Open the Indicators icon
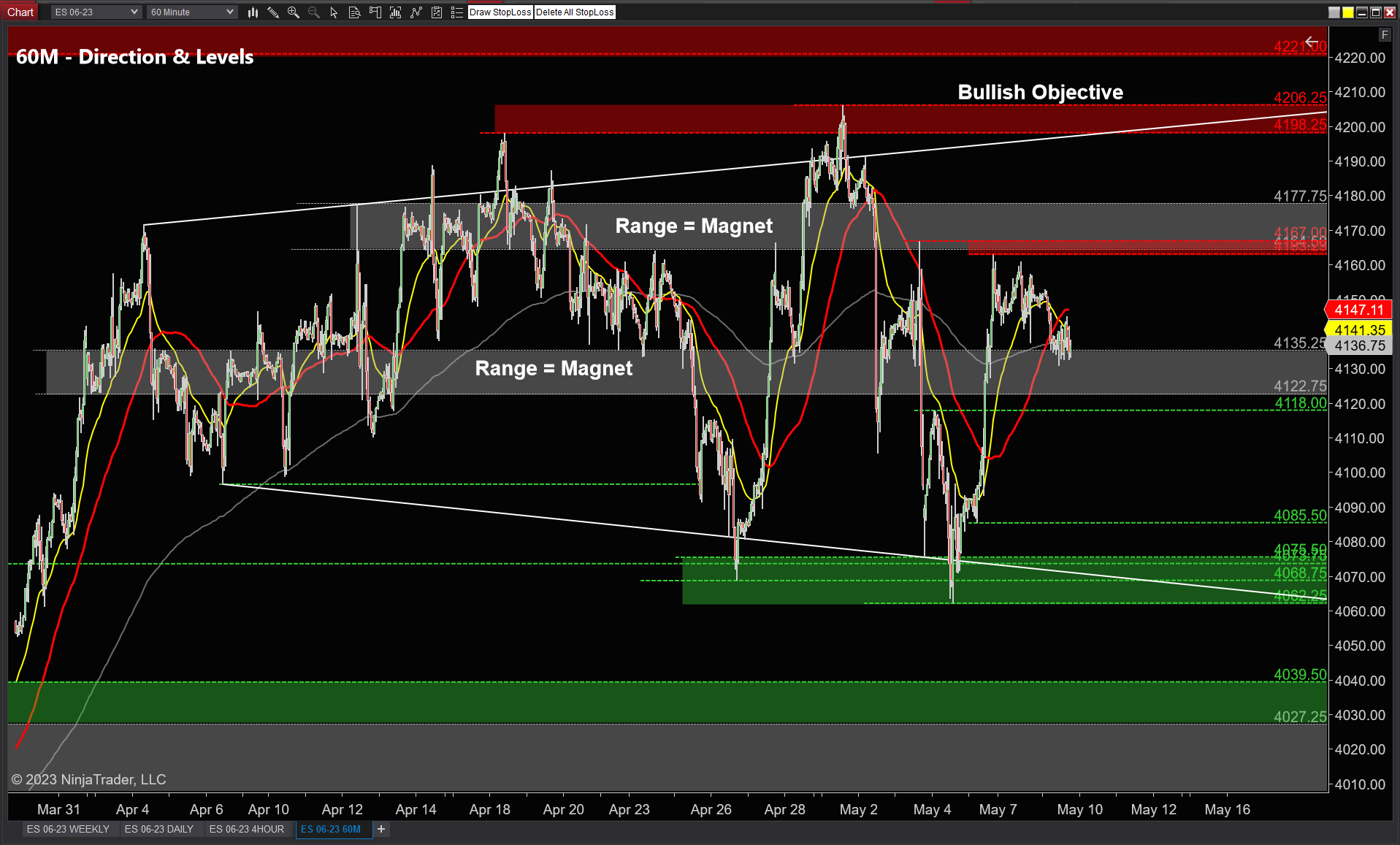This screenshot has height=845, width=1400. click(416, 12)
